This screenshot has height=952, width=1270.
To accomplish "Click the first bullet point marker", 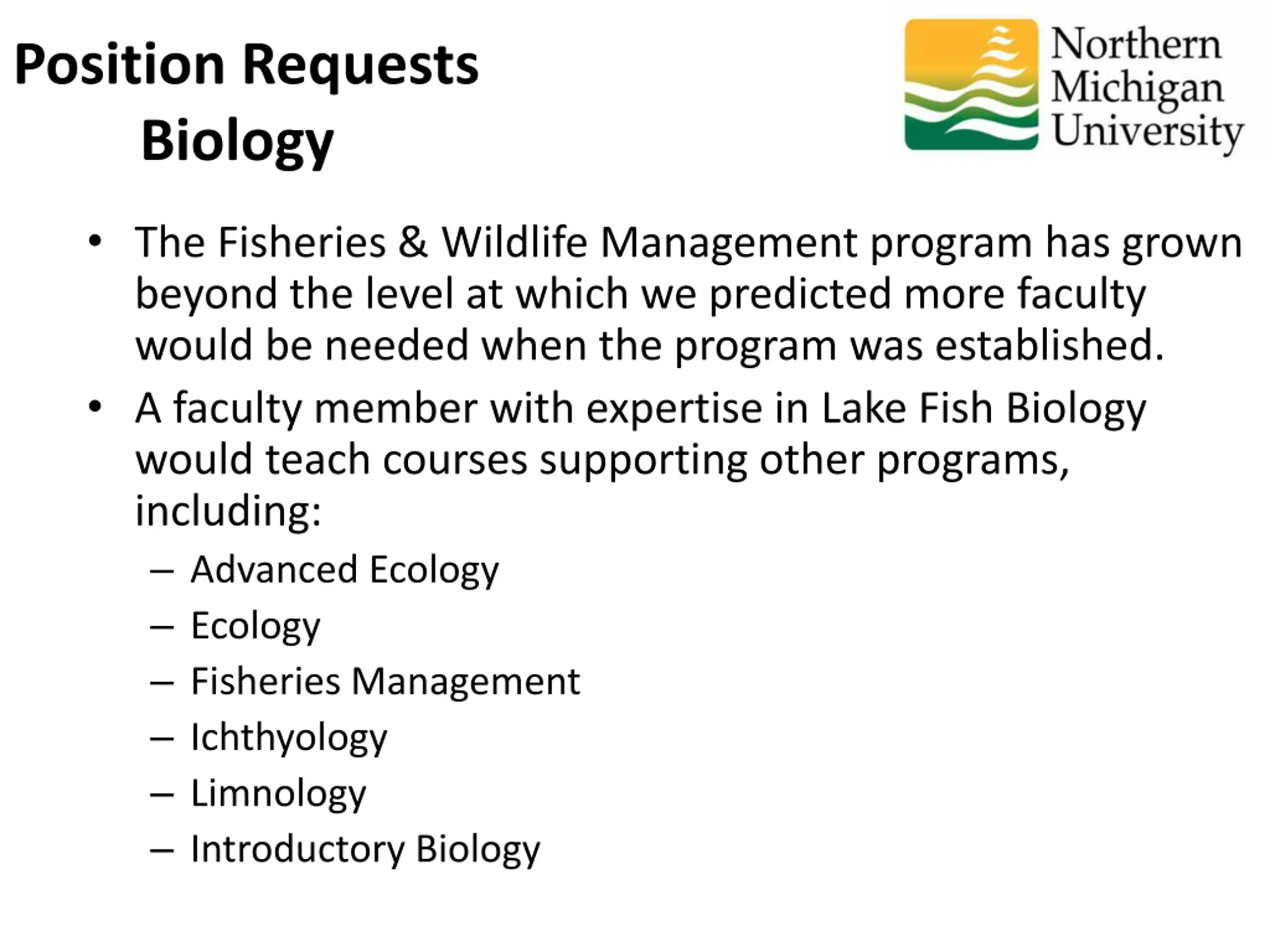I will coord(95,241).
